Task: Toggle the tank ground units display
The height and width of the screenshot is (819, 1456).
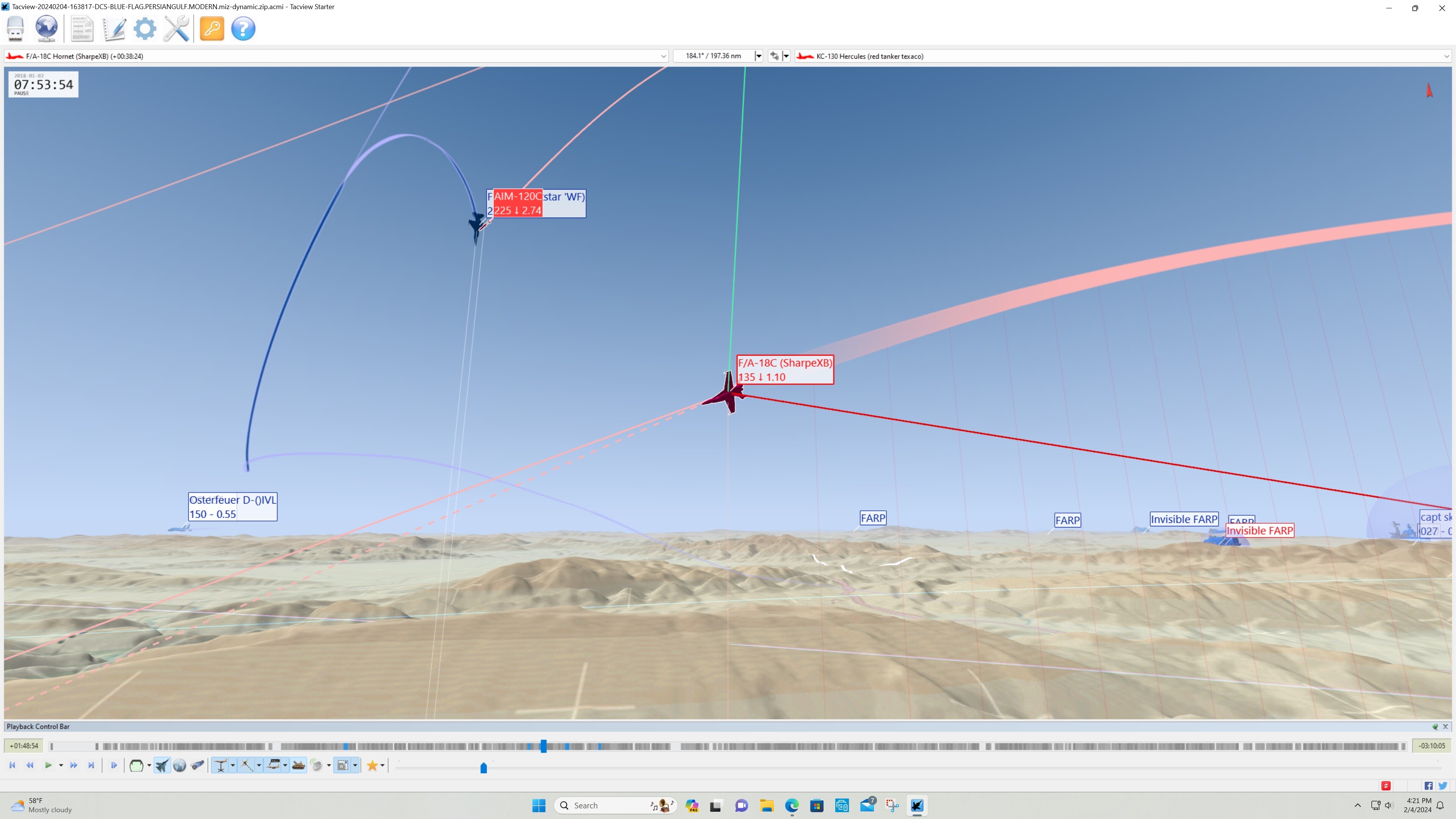Action: click(298, 765)
